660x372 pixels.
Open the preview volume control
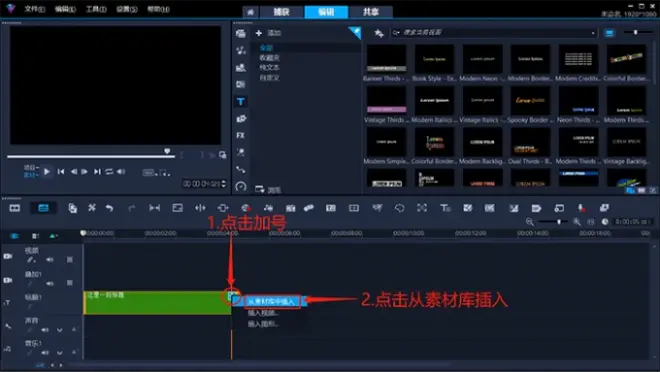[121, 172]
